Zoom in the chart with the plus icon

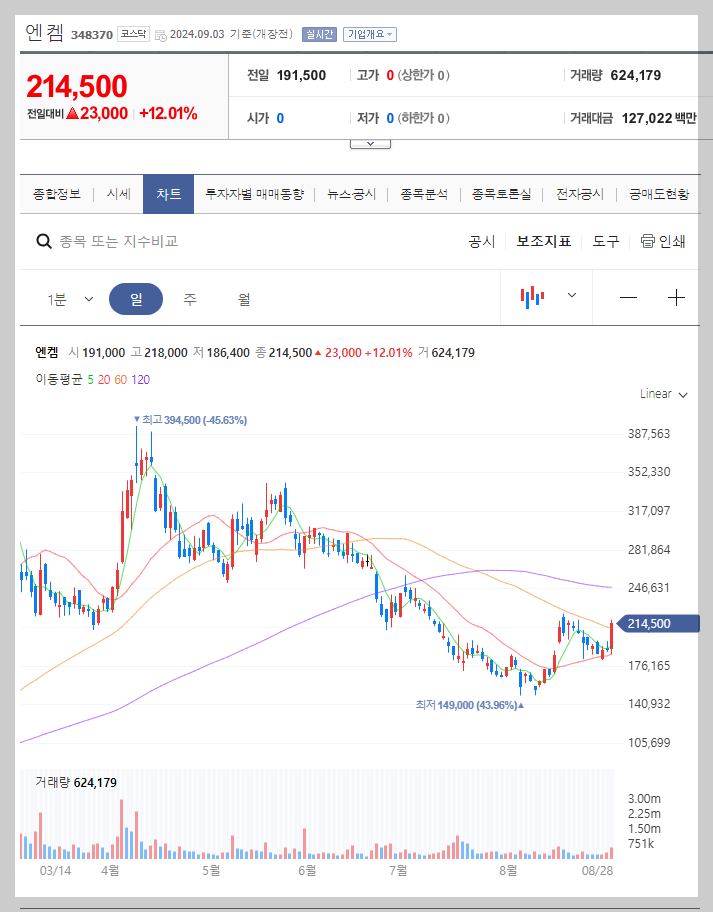(676, 297)
